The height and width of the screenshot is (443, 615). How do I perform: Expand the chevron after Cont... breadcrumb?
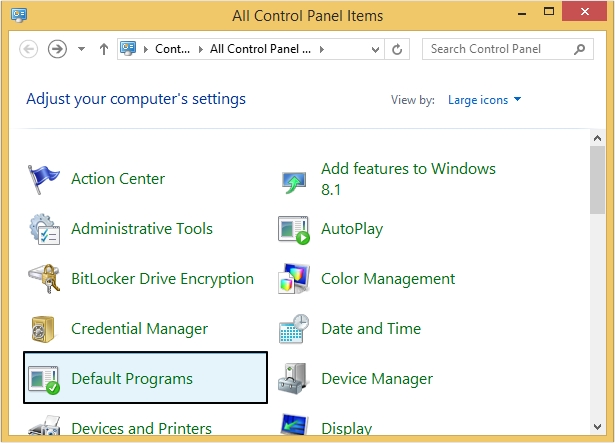point(201,49)
